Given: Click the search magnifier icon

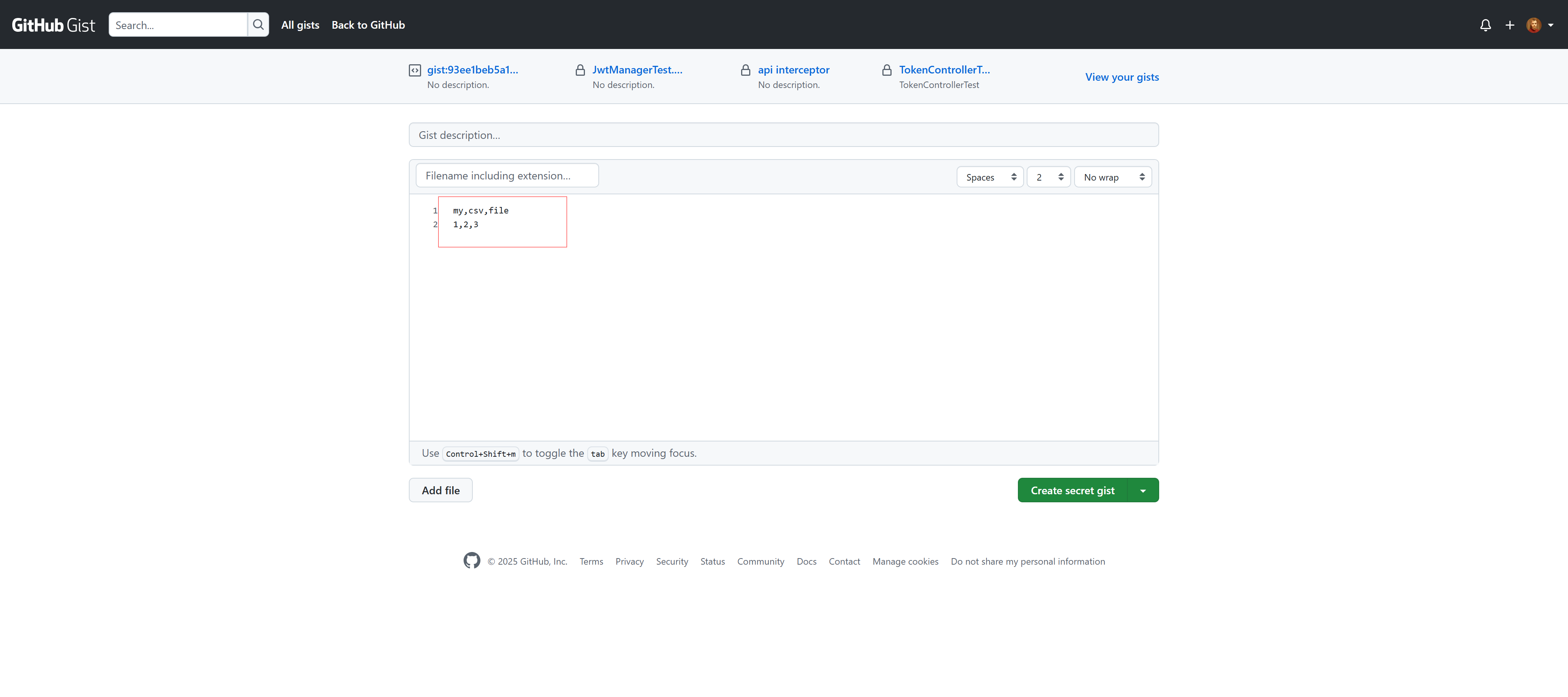Looking at the screenshot, I should click(258, 25).
